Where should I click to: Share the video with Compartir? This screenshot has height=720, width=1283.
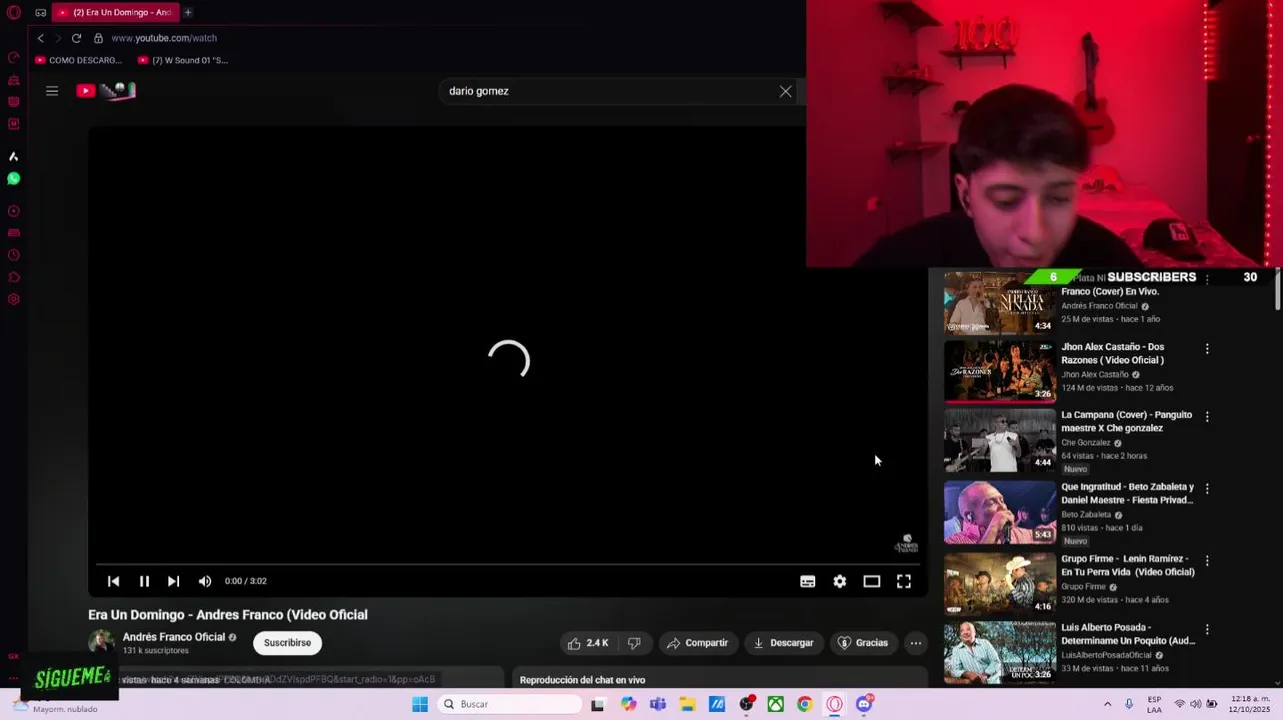point(697,643)
